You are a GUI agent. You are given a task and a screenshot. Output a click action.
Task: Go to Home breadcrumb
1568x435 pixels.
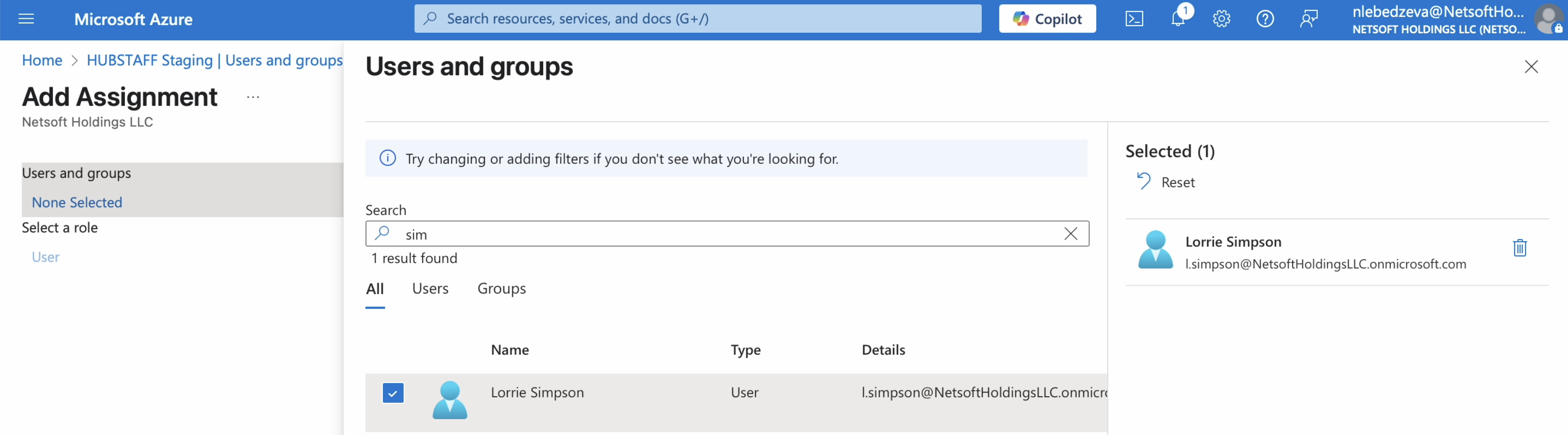tap(42, 60)
